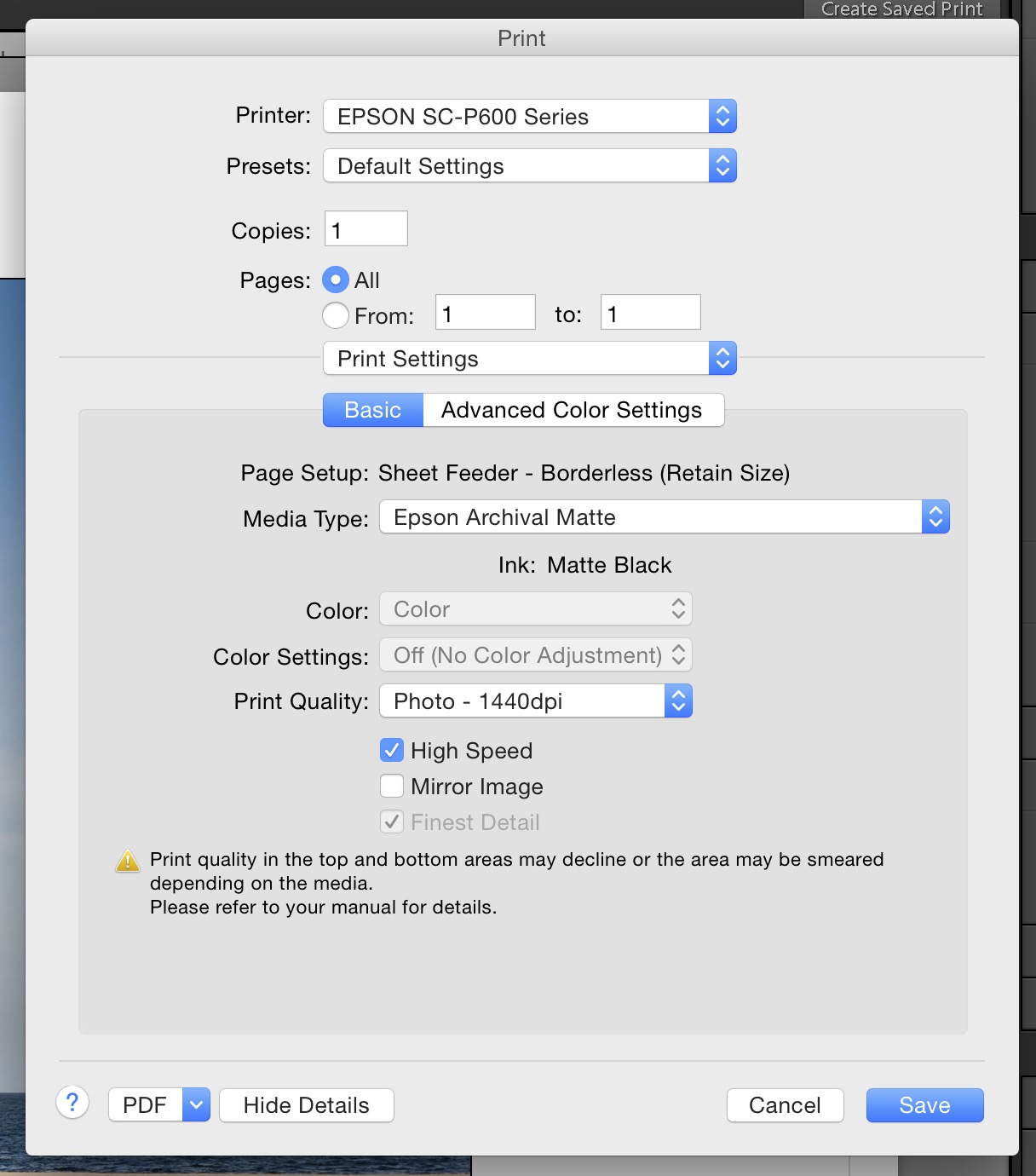Click Sheet Feeder - Borderless (Retain Size) text
Screen dimensions: 1036x1176
pos(584,473)
